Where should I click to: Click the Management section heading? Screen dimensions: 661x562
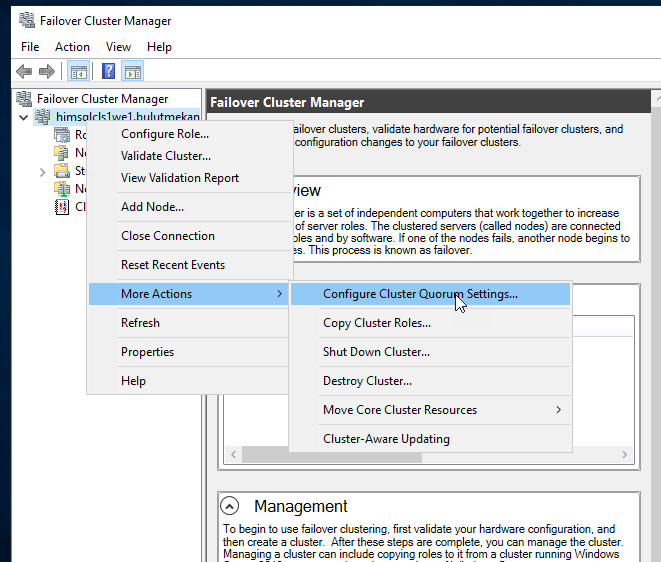(x=301, y=506)
